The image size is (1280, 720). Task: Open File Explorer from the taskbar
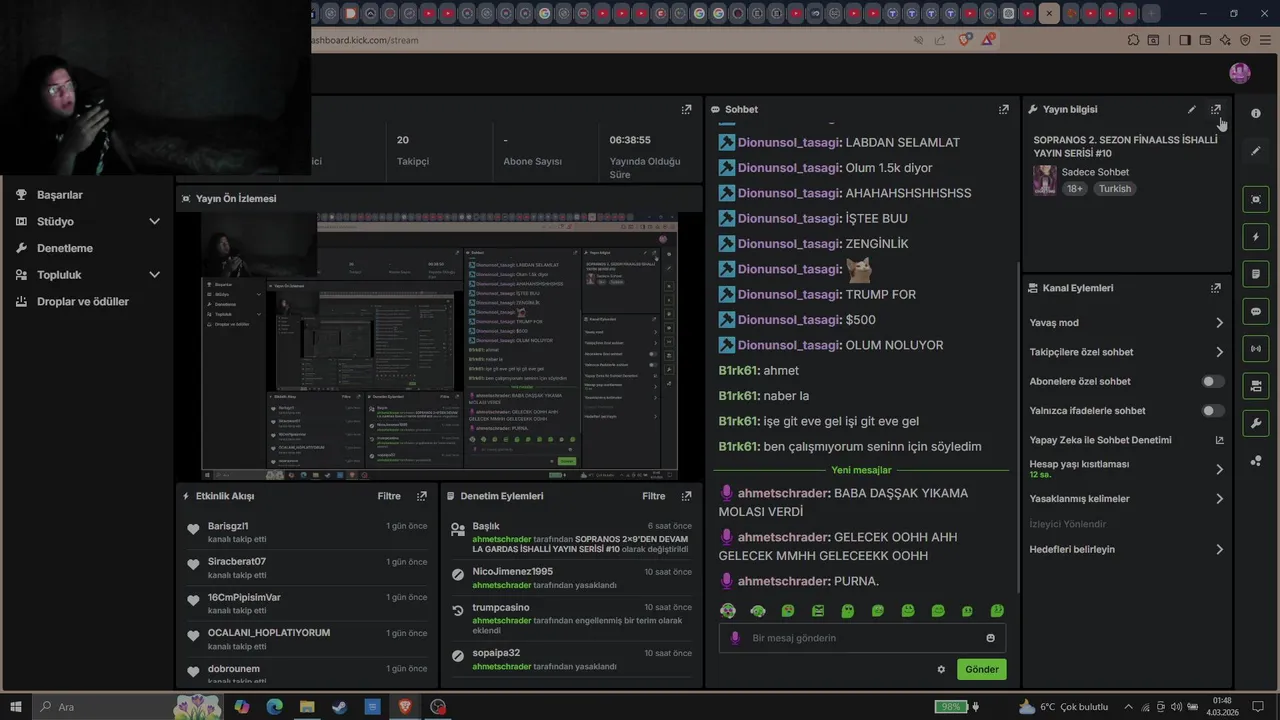point(307,707)
